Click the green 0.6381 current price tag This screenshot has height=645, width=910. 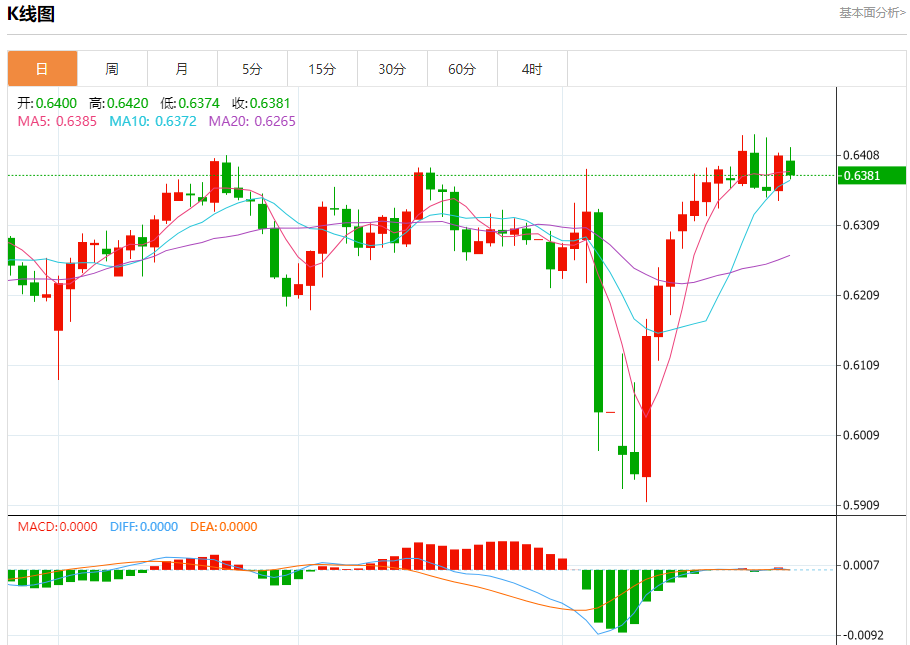(x=872, y=175)
